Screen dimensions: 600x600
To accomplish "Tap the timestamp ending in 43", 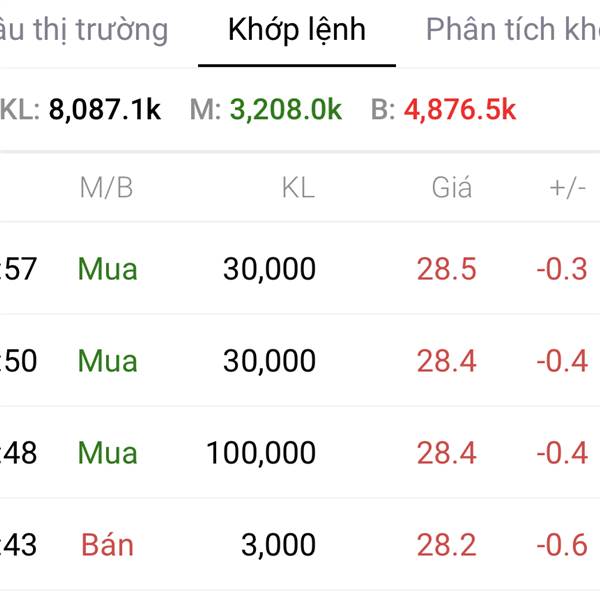I will [18, 545].
